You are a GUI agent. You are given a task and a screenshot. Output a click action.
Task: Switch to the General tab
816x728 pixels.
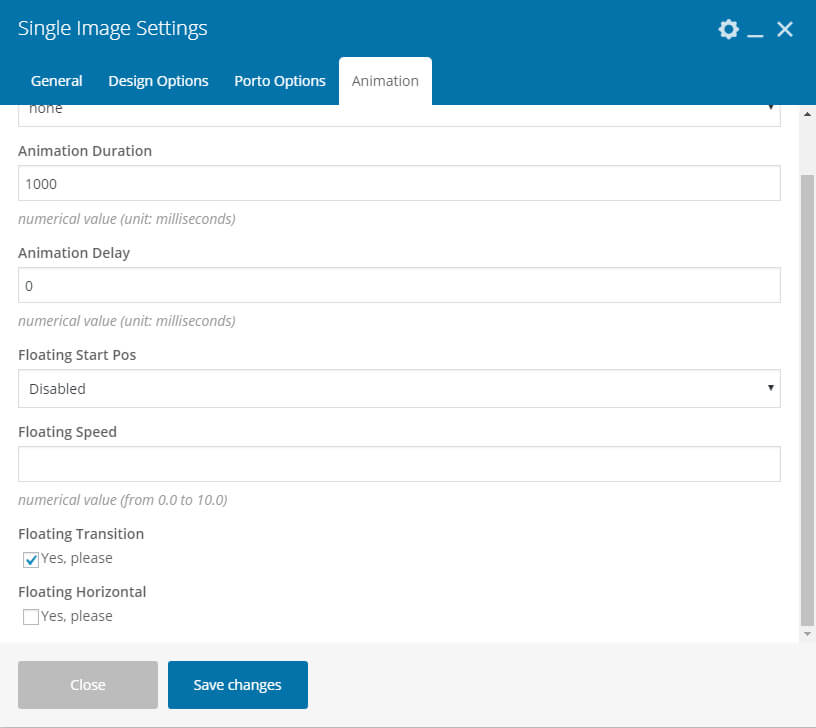click(x=57, y=81)
